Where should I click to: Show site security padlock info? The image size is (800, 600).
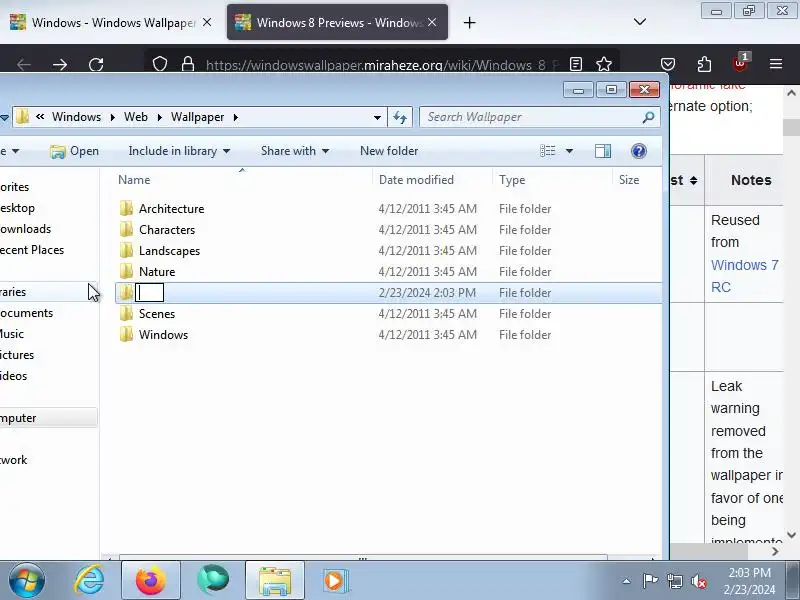[188, 64]
